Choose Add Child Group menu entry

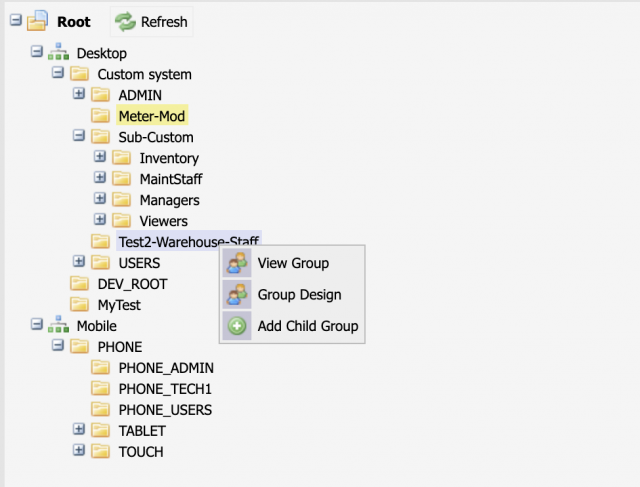click(307, 326)
